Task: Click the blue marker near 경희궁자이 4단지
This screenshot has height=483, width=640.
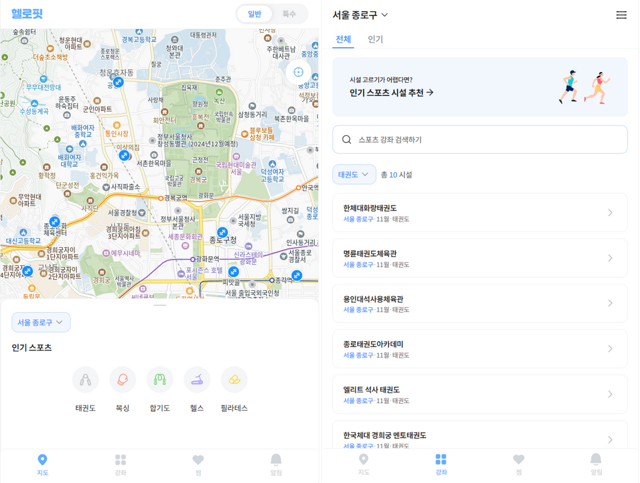Action: (x=27, y=271)
